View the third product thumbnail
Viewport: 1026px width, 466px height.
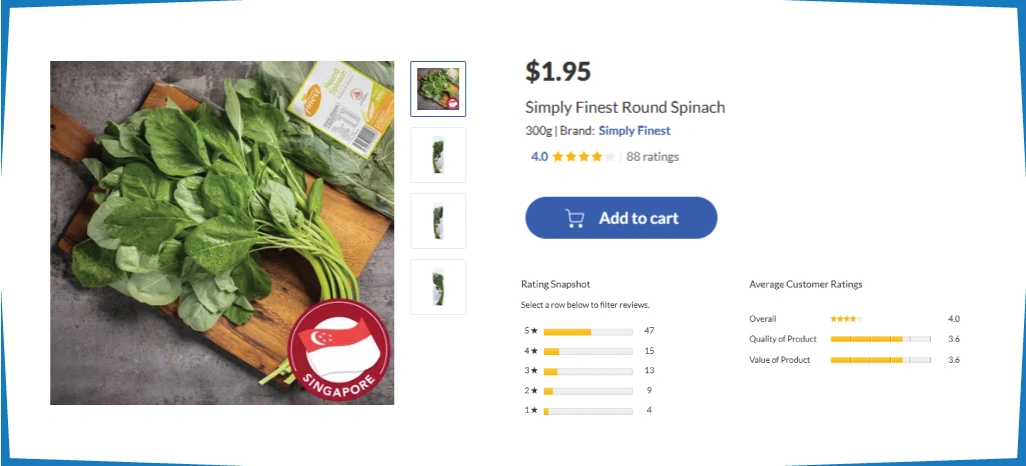tap(438, 221)
